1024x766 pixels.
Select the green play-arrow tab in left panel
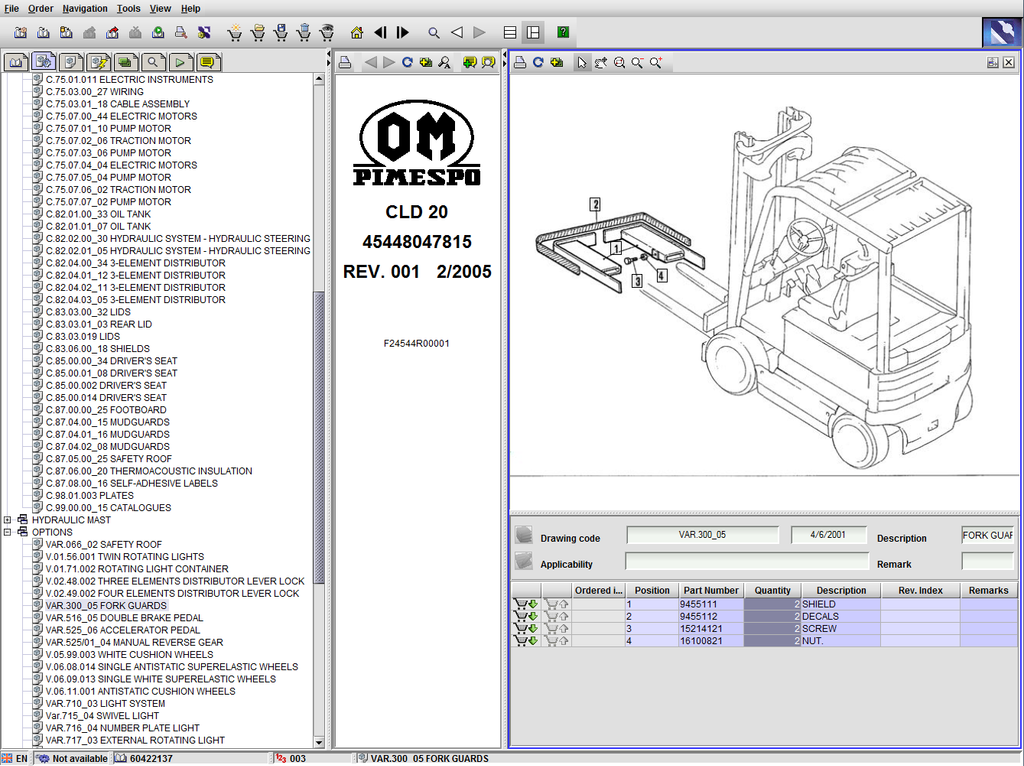[x=180, y=63]
